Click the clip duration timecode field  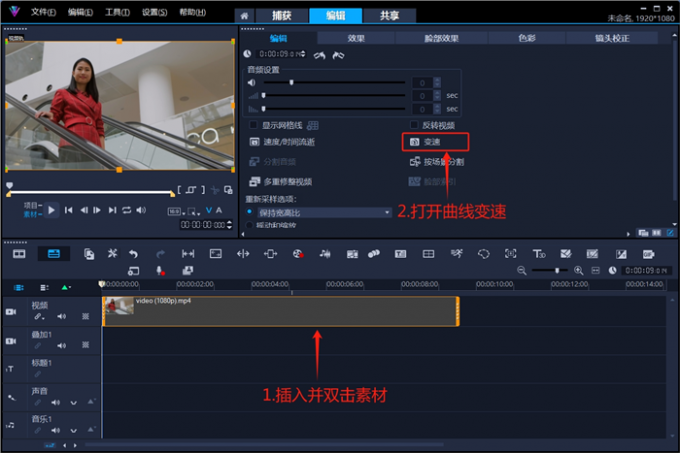point(280,54)
